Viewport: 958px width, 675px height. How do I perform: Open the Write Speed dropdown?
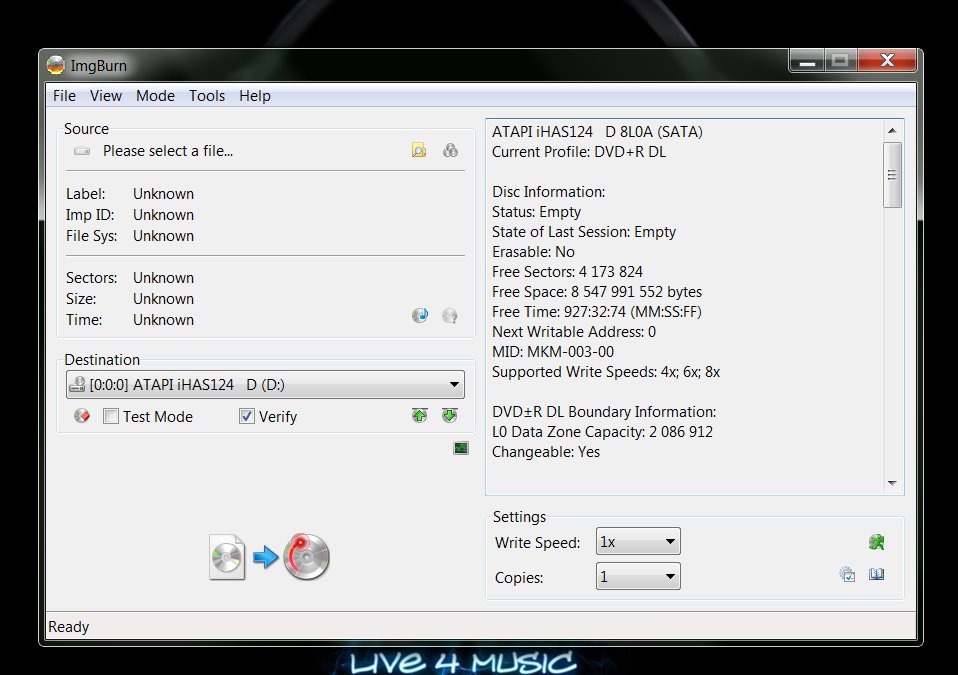click(638, 541)
